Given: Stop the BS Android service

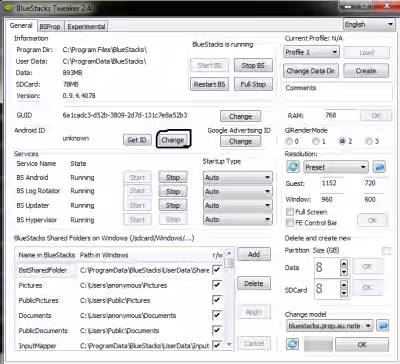Looking at the screenshot, I should [173, 177].
